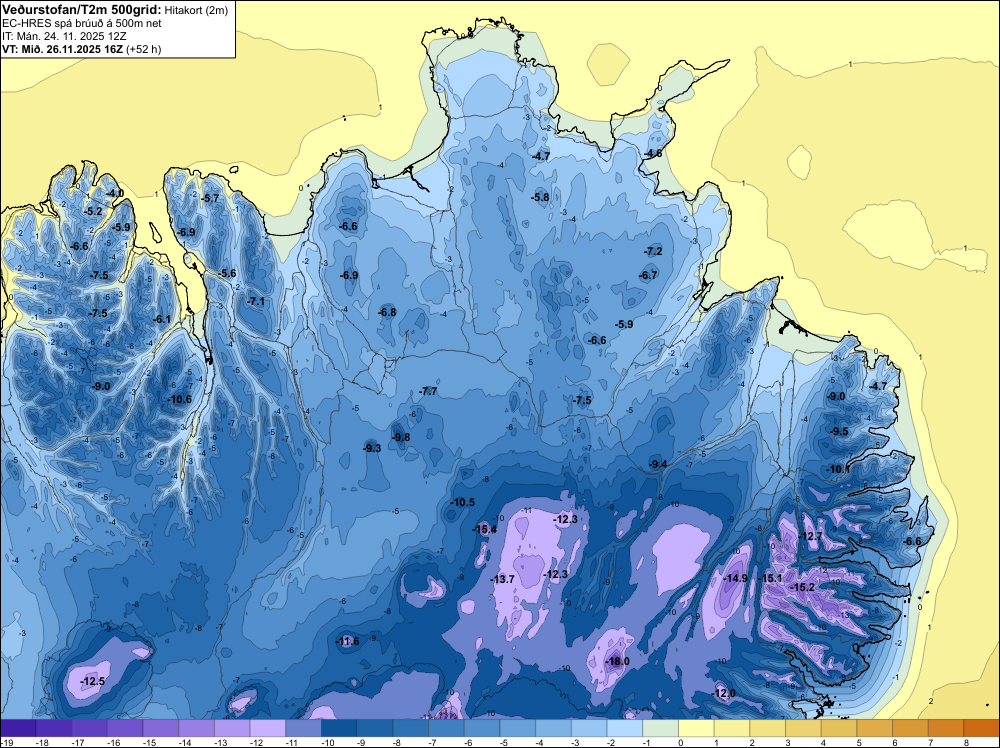This screenshot has height=748, width=1000.
Task: Pick the legend swatch labeled -15
Action: tap(161, 728)
